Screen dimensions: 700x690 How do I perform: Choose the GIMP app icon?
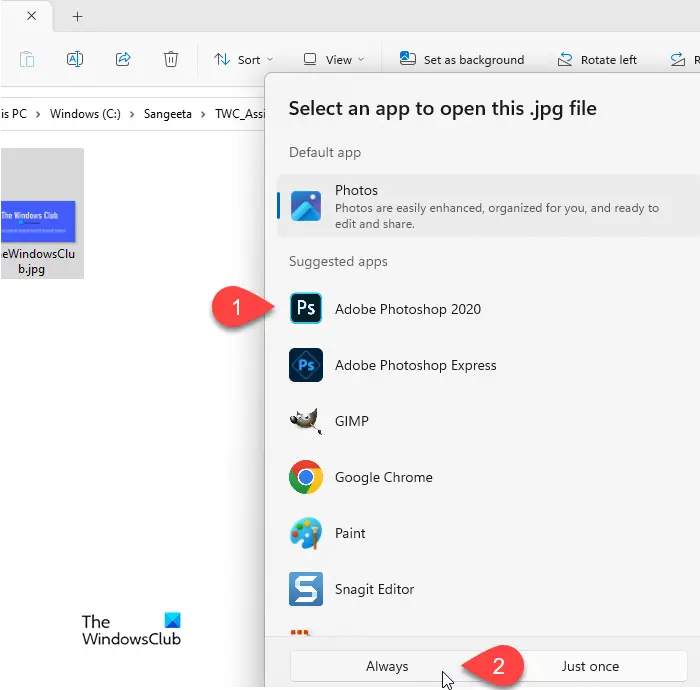[x=306, y=421]
